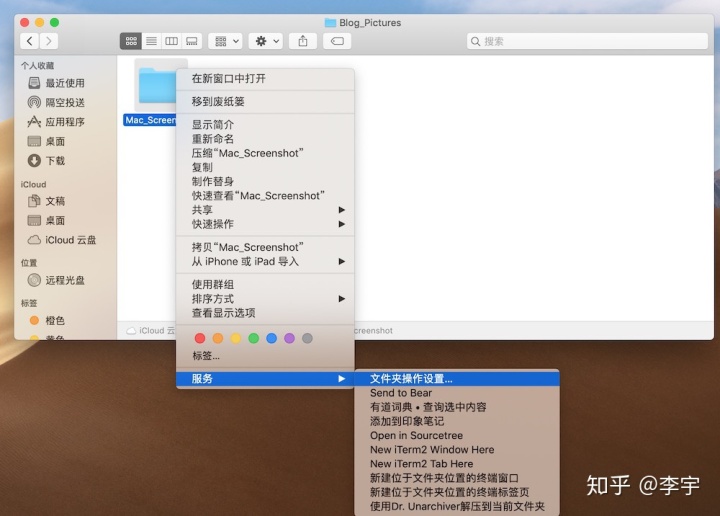Image resolution: width=720 pixels, height=516 pixels.
Task: Apply the orange tag color dot
Action: pos(218,338)
